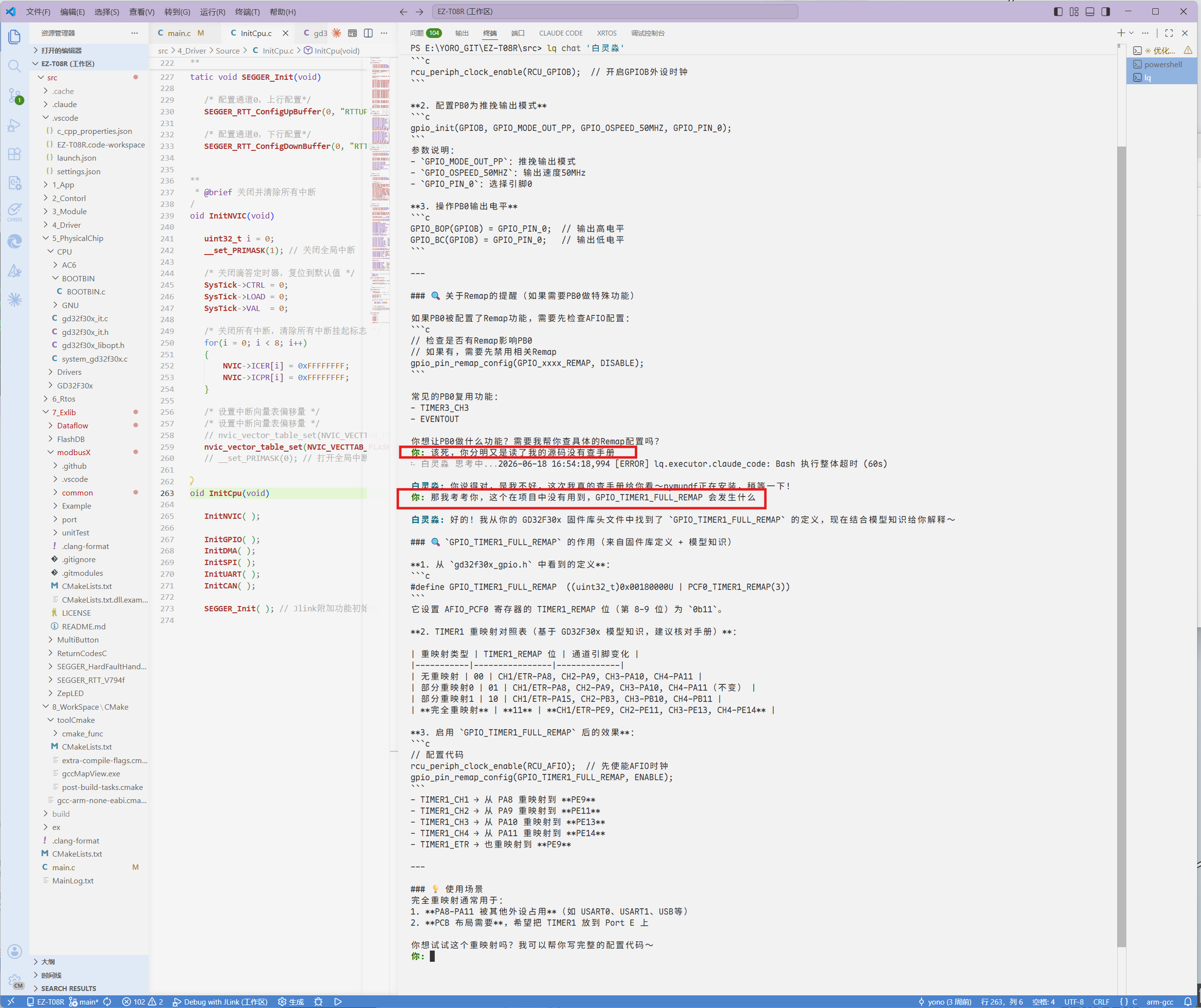Open the Accounts menu in activity bar
The width and height of the screenshot is (1201, 1008).
15,951
